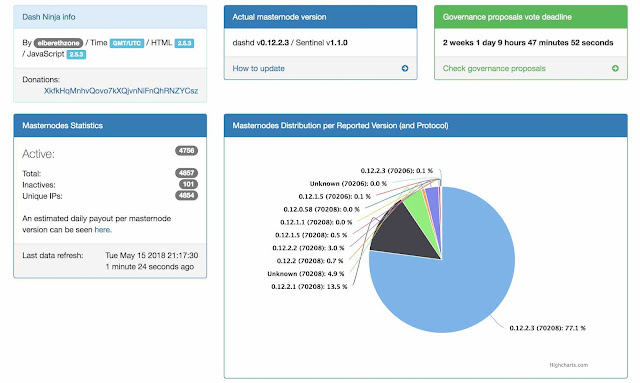Click the 1 minute 24 seconds ago text
The image size is (640, 383).
point(149,267)
